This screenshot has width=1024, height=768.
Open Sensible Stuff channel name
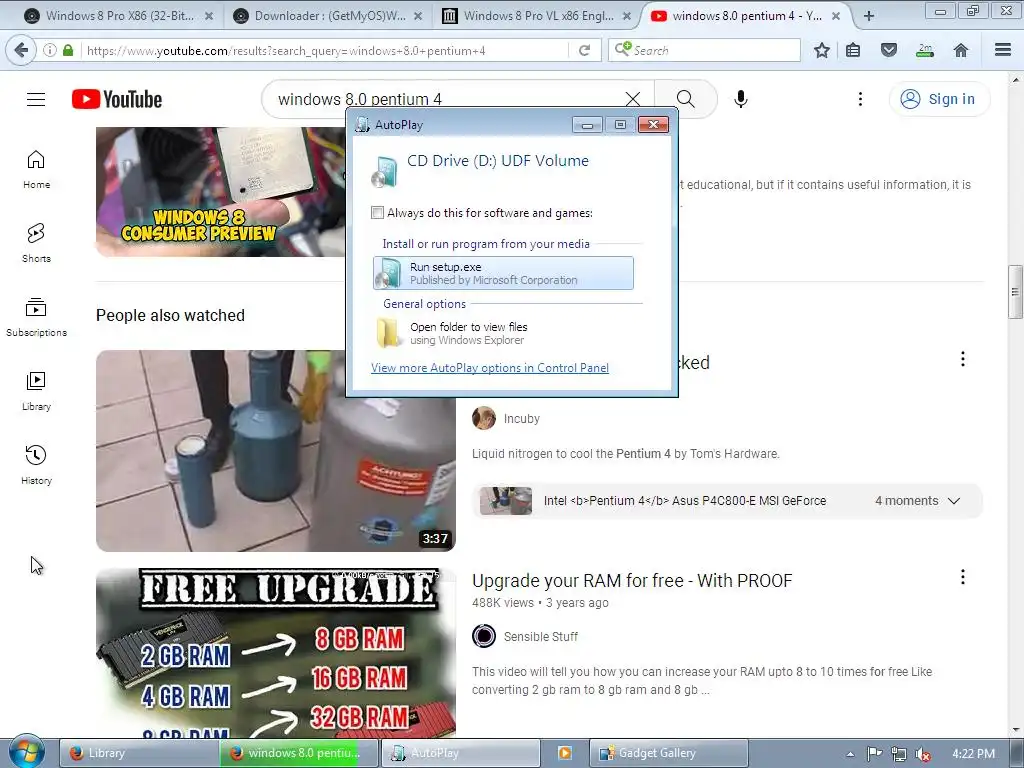point(541,637)
